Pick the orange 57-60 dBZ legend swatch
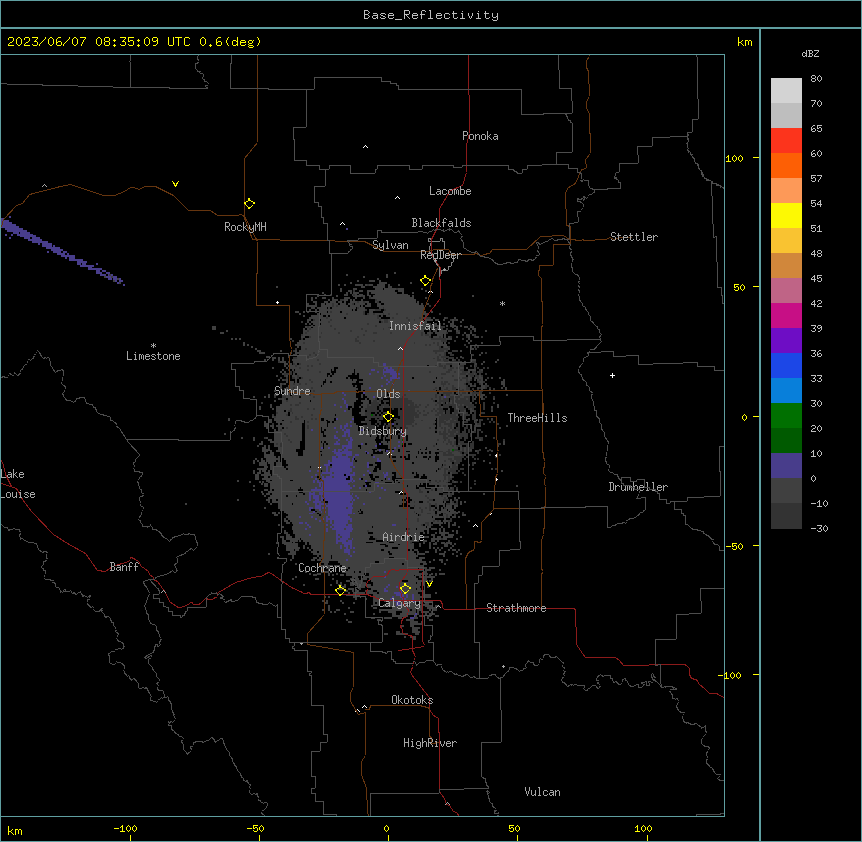The height and width of the screenshot is (842, 862). (786, 165)
